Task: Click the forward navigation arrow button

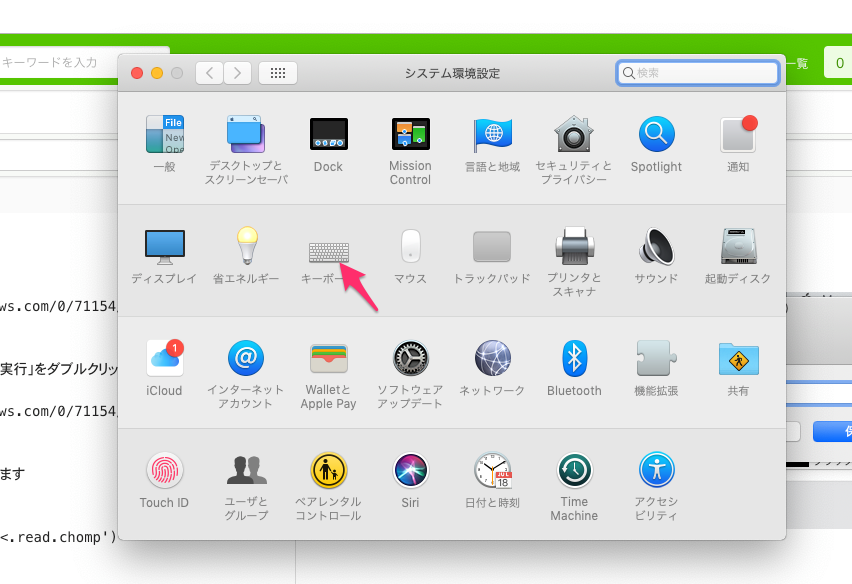Action: [x=237, y=73]
